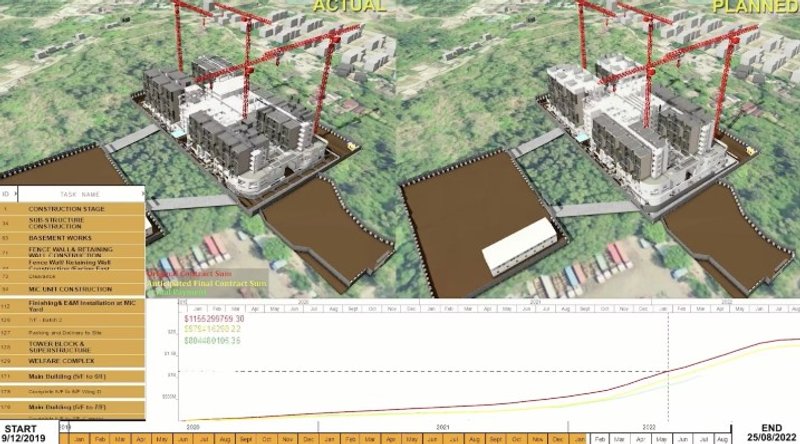Select the BASEMENT WORKS task row
800x444 pixels.
(72, 238)
